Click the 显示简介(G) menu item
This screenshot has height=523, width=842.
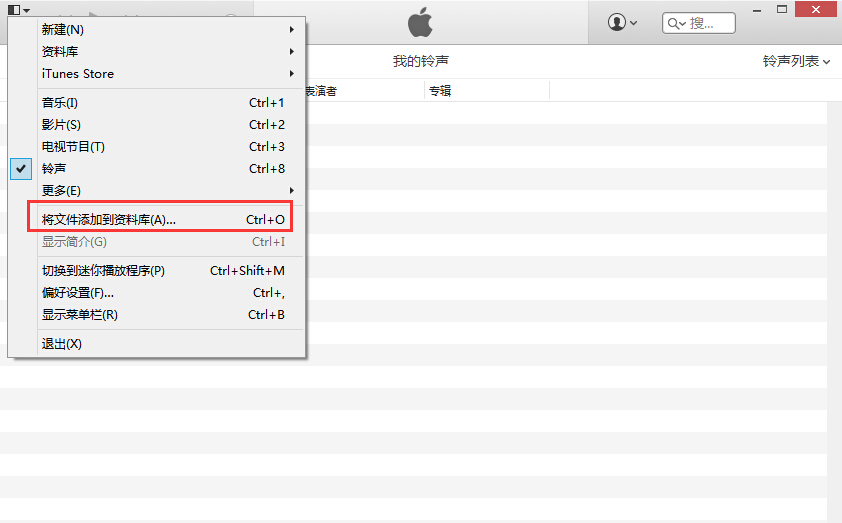pos(168,242)
